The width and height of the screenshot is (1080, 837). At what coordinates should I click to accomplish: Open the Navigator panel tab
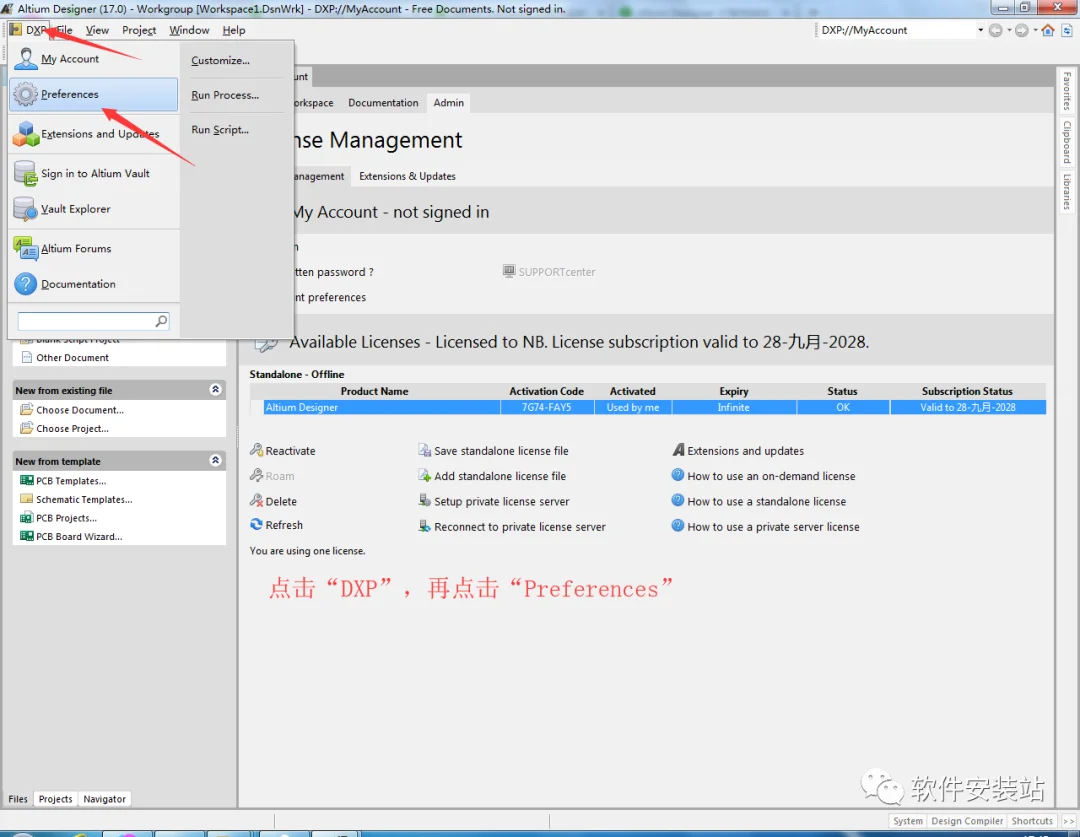(x=105, y=799)
